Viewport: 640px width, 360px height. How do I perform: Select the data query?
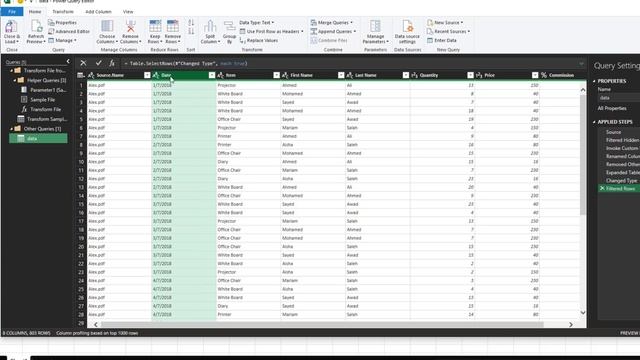pos(38,139)
